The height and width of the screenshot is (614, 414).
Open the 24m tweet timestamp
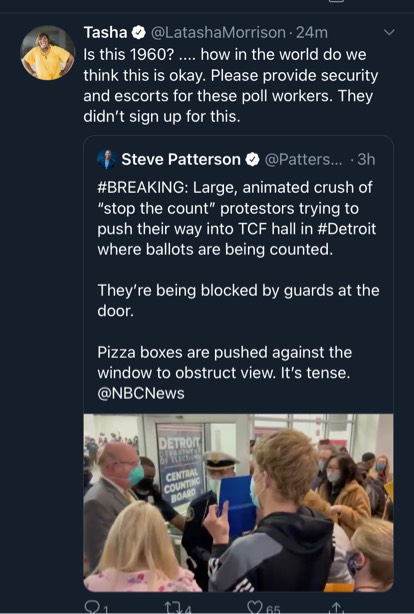point(312,33)
